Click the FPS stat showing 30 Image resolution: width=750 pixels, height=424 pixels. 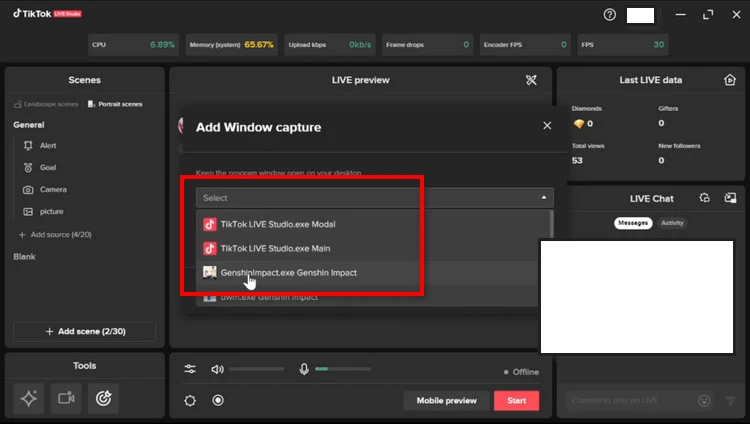click(623, 45)
